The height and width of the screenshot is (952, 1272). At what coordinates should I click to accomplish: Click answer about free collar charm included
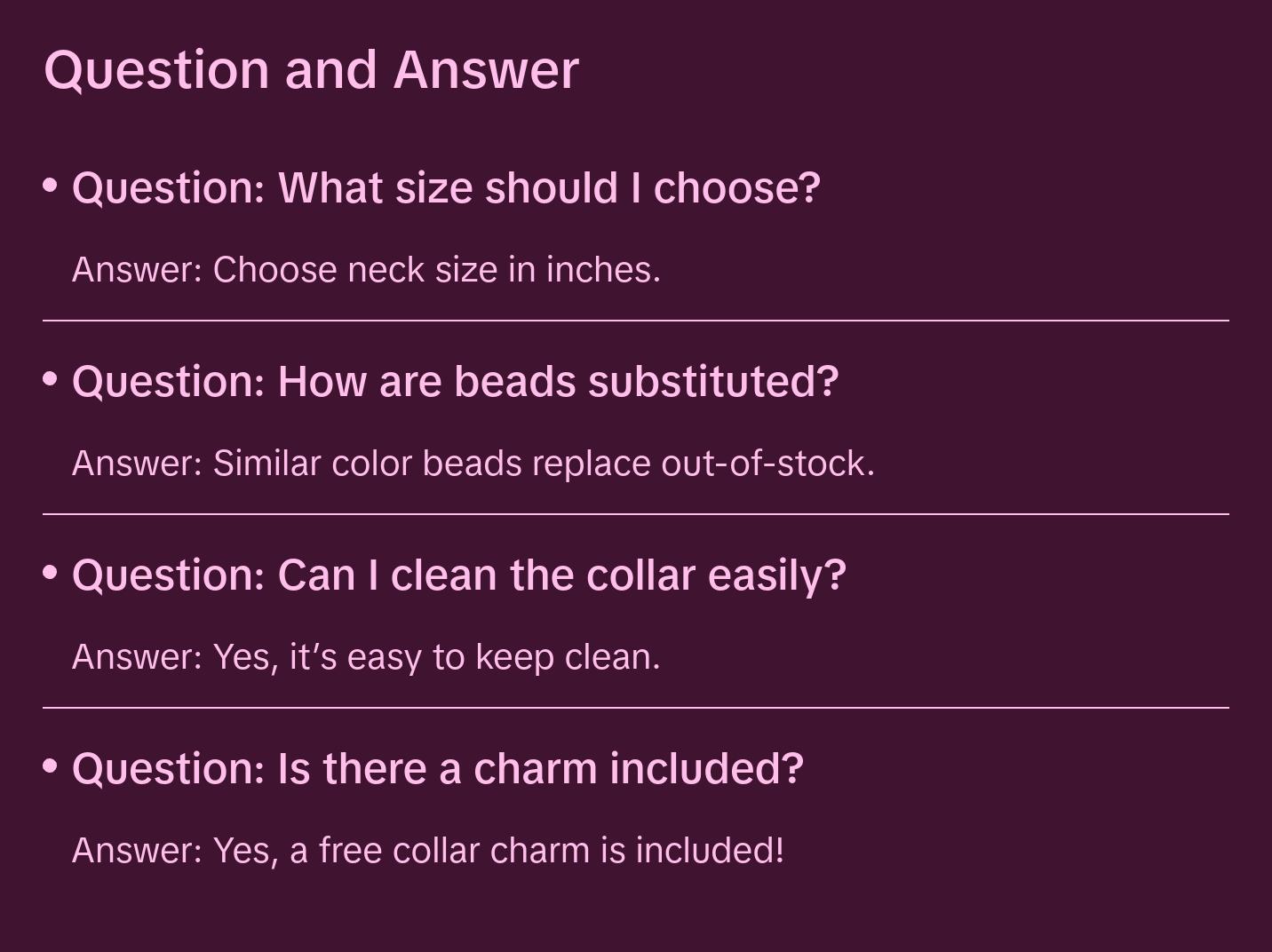tap(427, 851)
